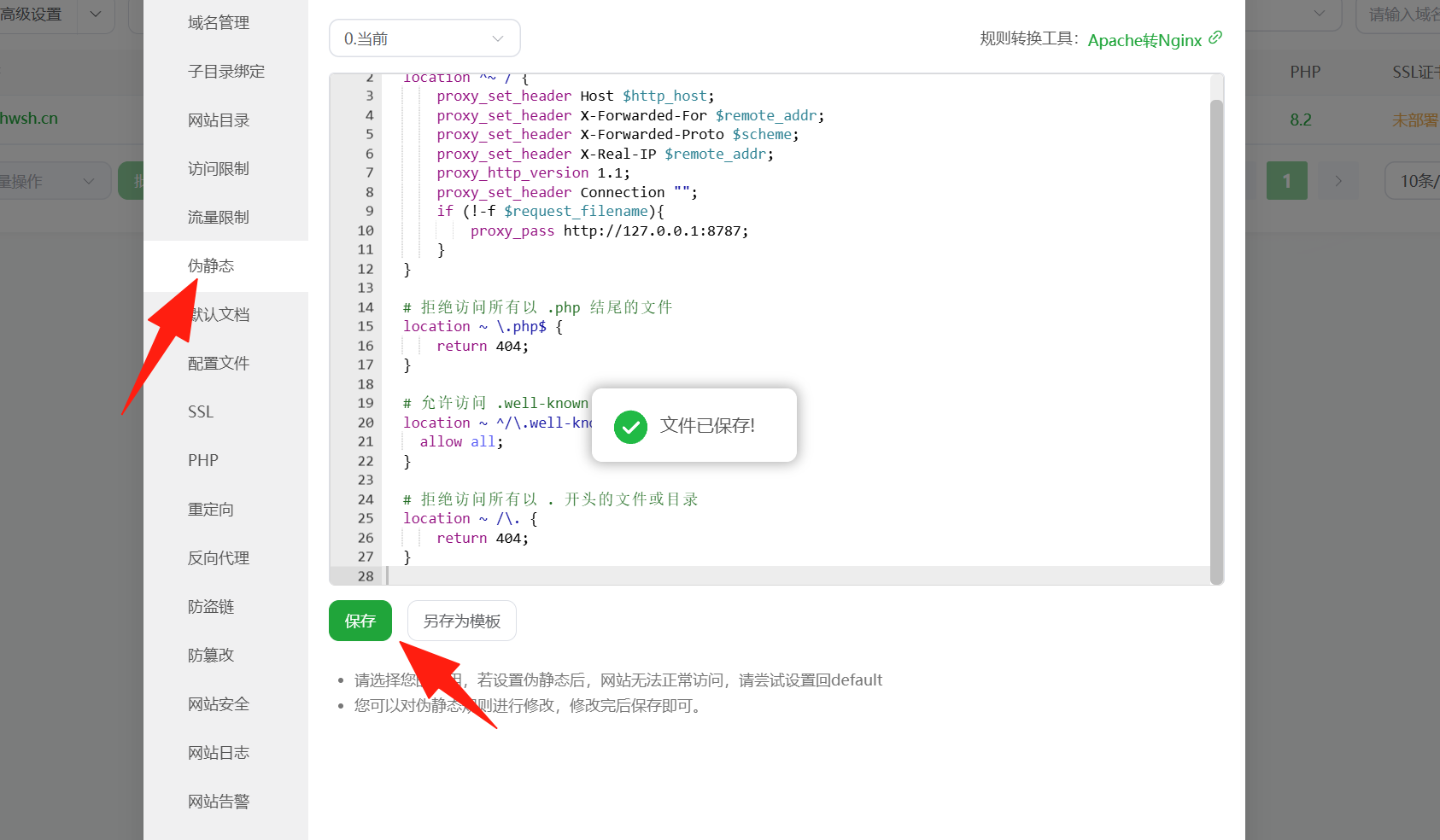Image resolution: width=1440 pixels, height=840 pixels.
Task: Click the 'return 404;' line 16
Action: click(483, 346)
